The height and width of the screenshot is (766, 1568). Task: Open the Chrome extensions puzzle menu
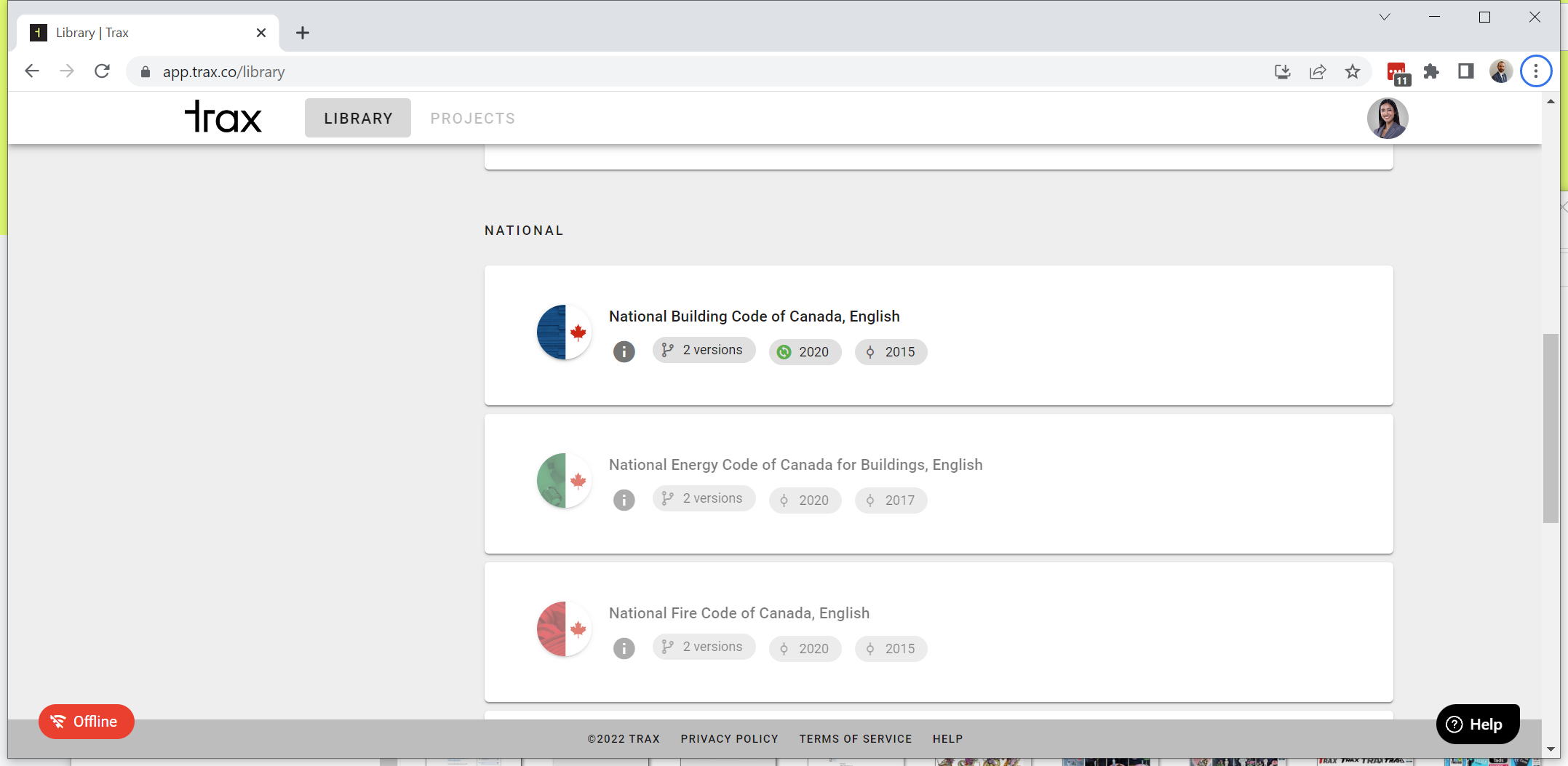(1431, 71)
